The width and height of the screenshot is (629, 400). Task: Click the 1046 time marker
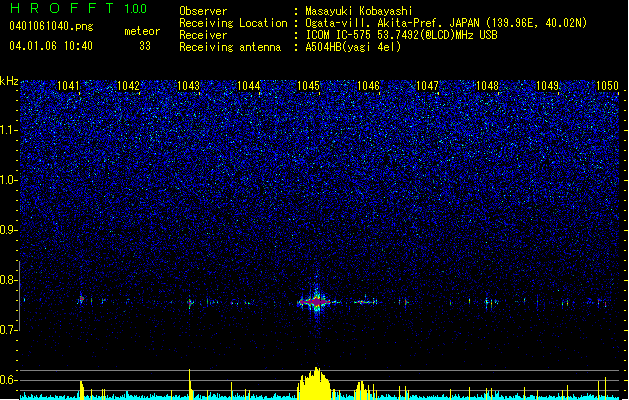click(368, 85)
